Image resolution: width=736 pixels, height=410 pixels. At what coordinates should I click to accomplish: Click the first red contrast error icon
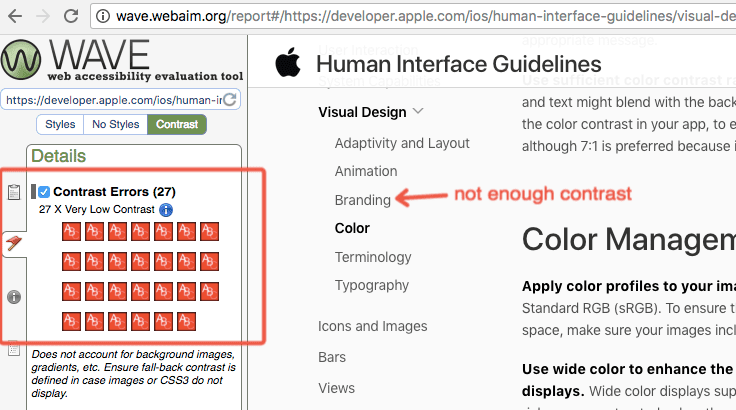71,232
